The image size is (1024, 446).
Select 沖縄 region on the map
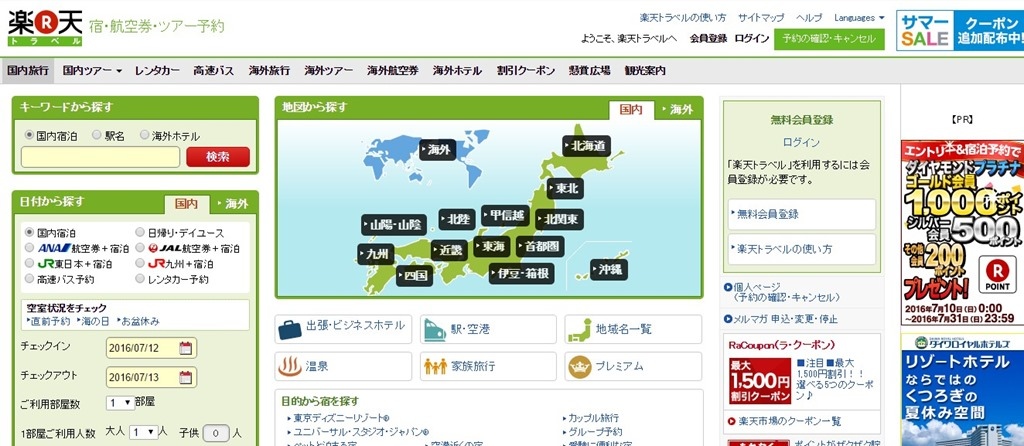tap(609, 269)
